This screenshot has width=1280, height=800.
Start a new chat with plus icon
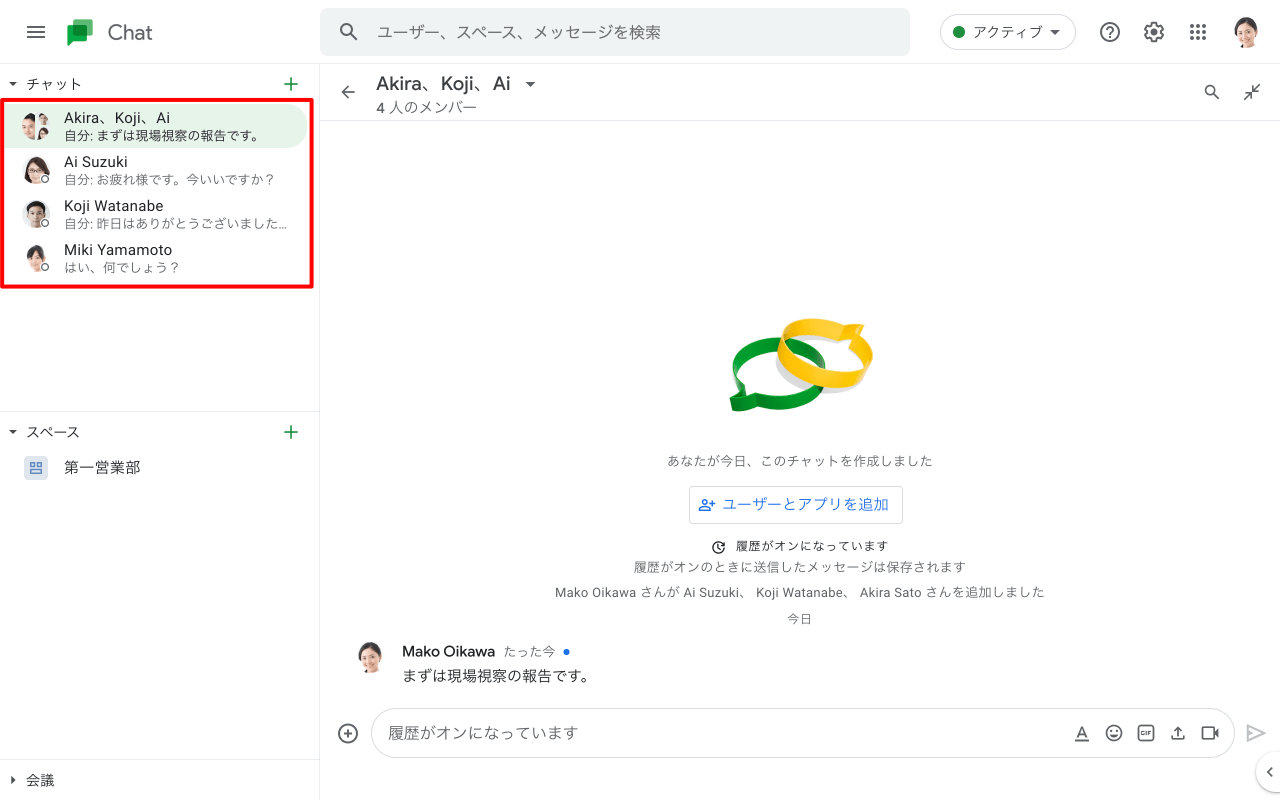291,84
